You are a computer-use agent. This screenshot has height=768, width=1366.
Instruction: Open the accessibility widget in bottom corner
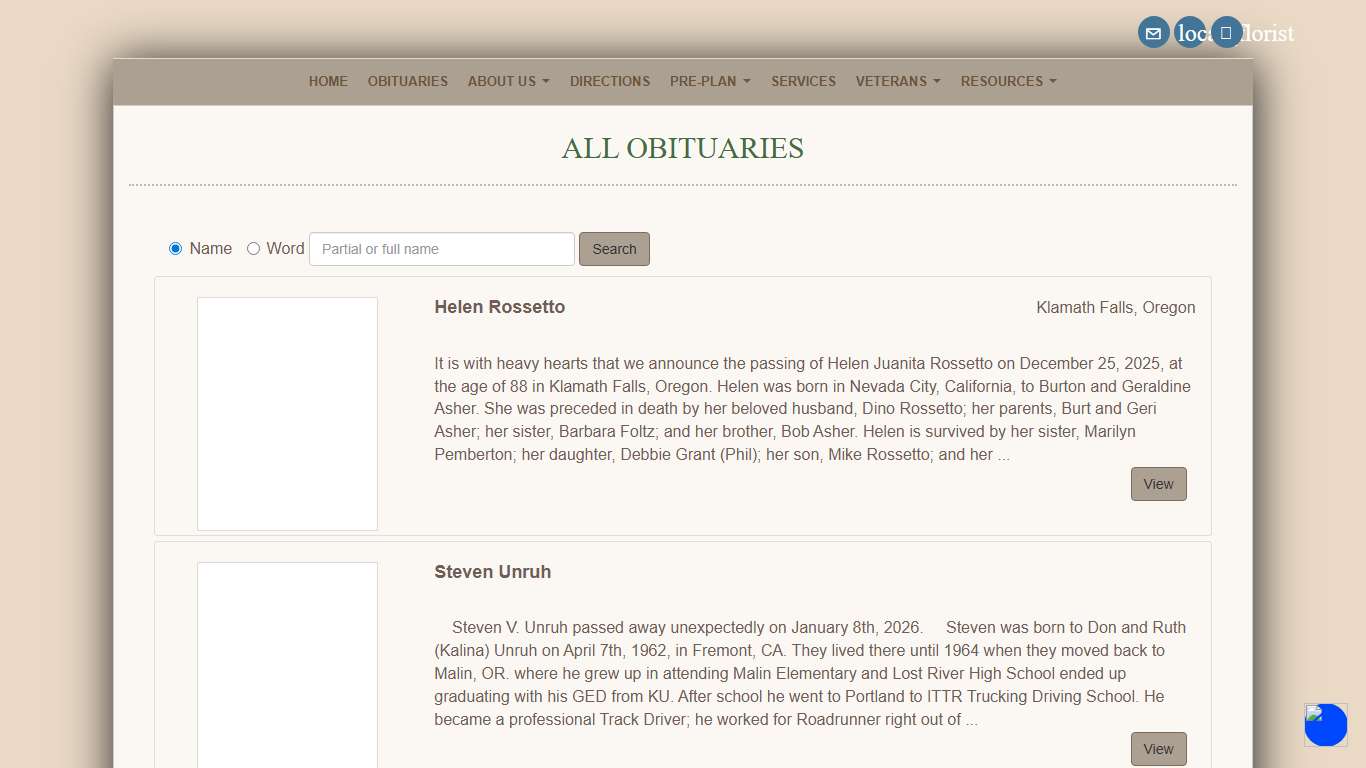(x=1325, y=725)
